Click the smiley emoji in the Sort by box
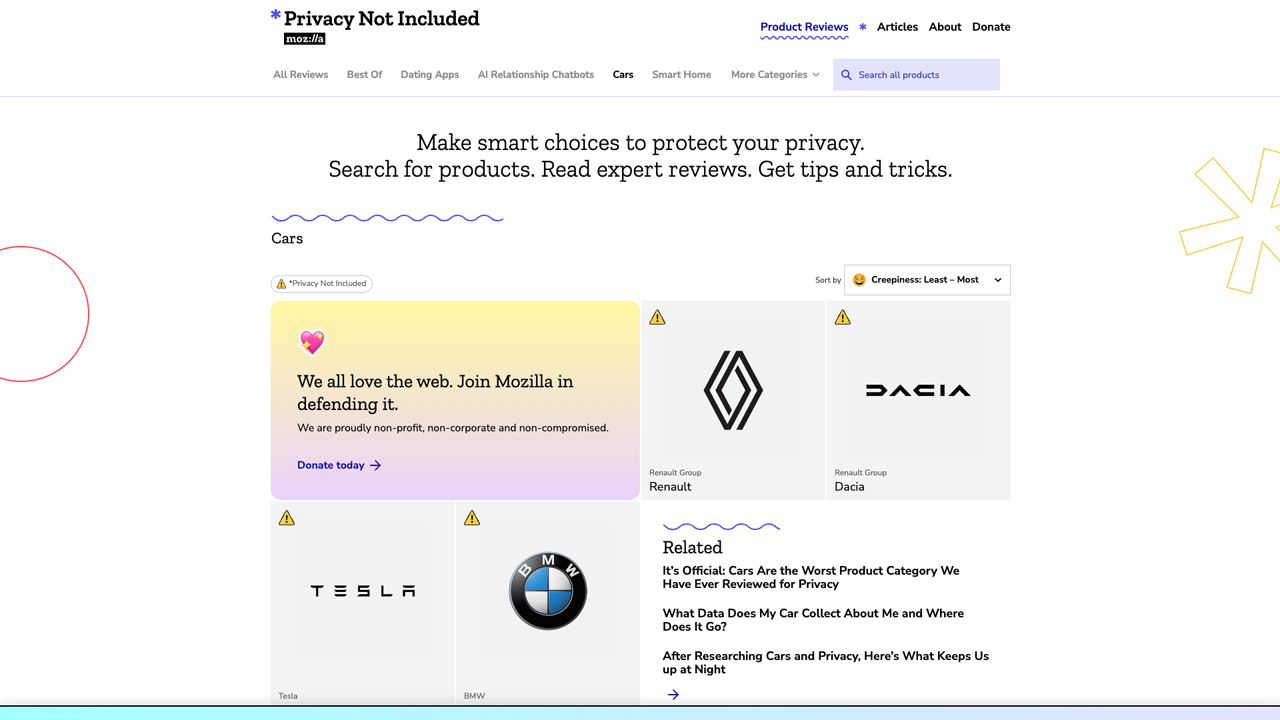Viewport: 1280px width, 720px height. pos(859,280)
